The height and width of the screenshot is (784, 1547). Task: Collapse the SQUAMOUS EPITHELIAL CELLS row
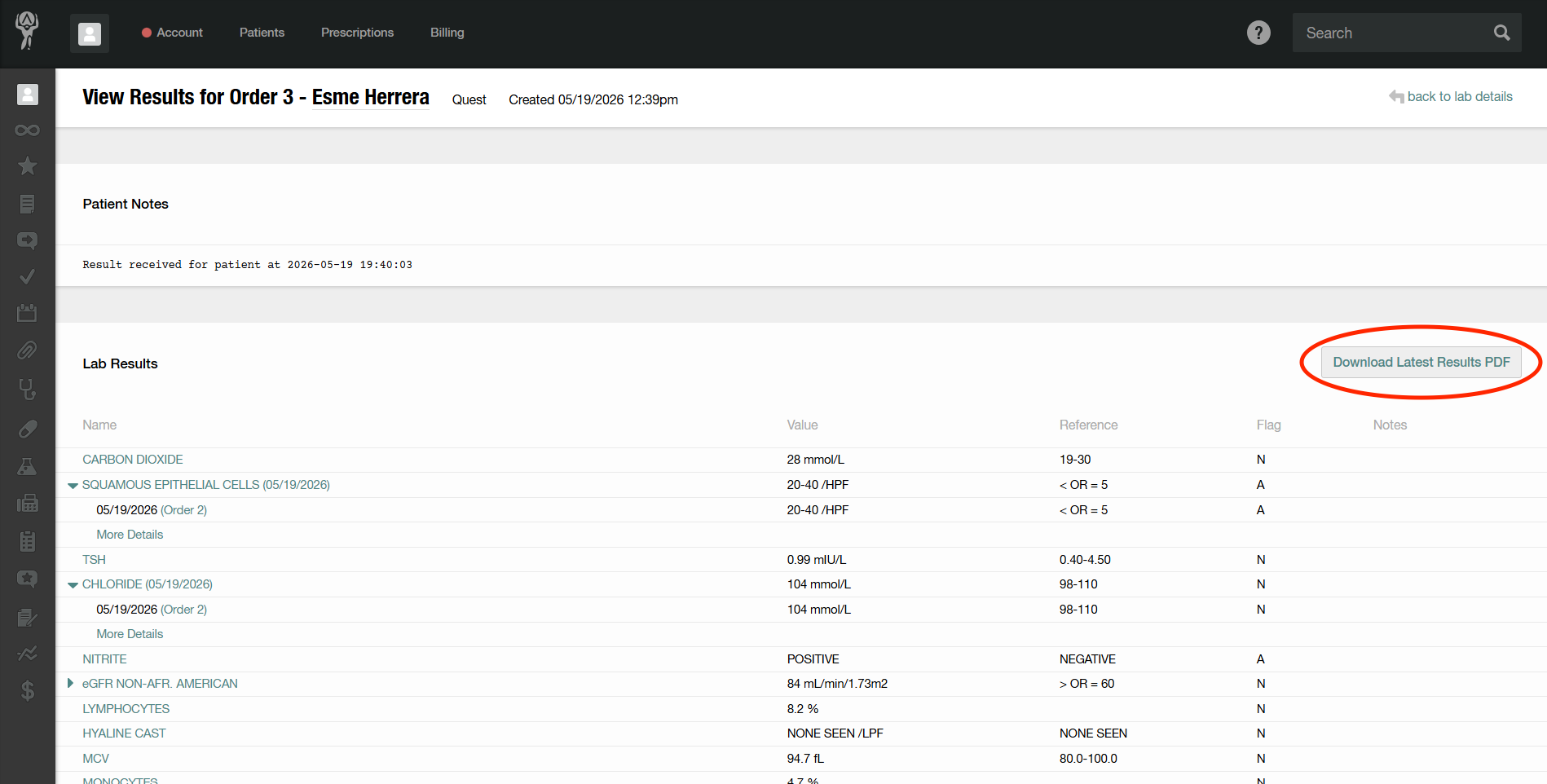click(73, 486)
